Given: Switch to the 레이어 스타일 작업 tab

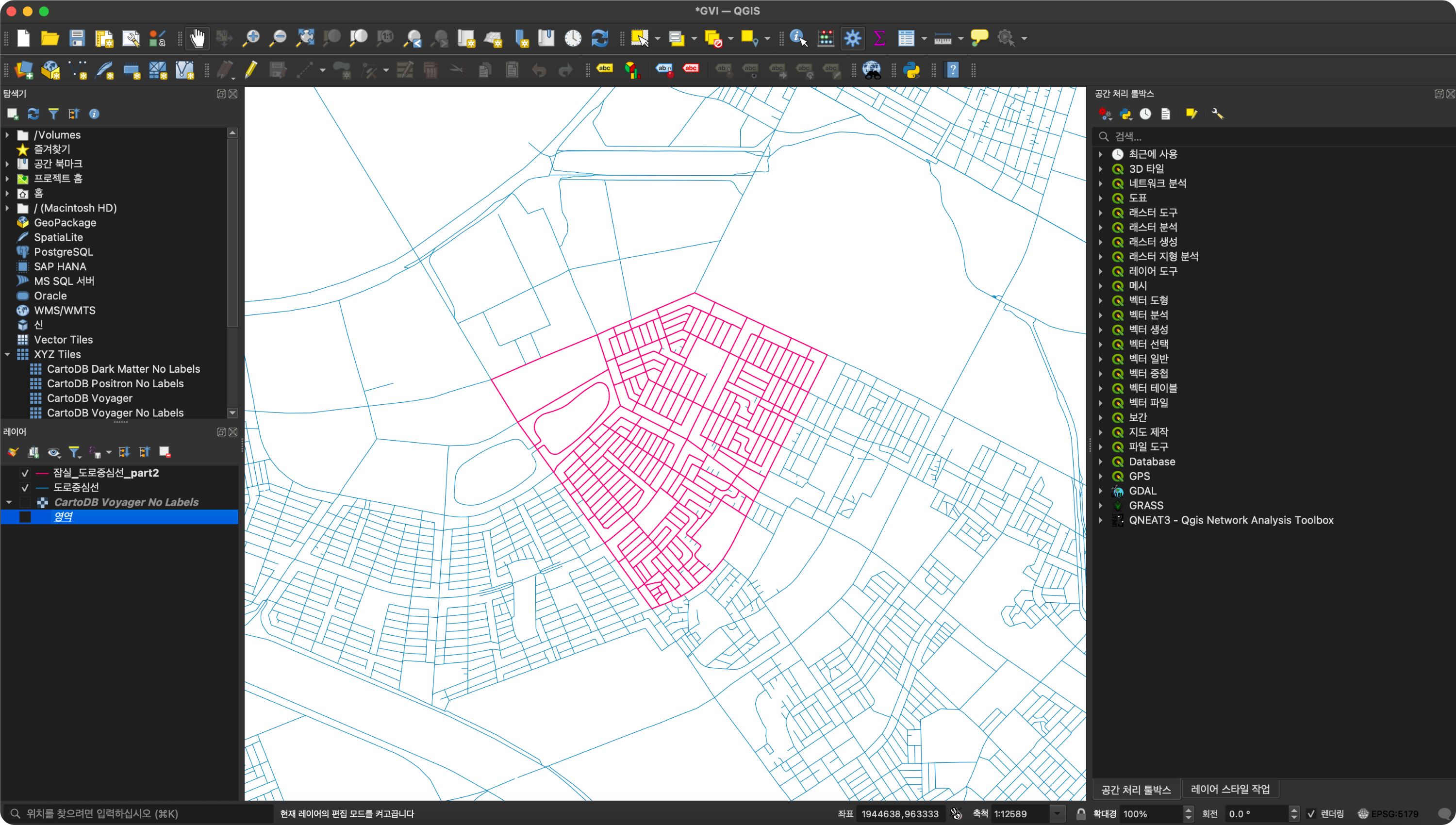Looking at the screenshot, I should [1230, 789].
